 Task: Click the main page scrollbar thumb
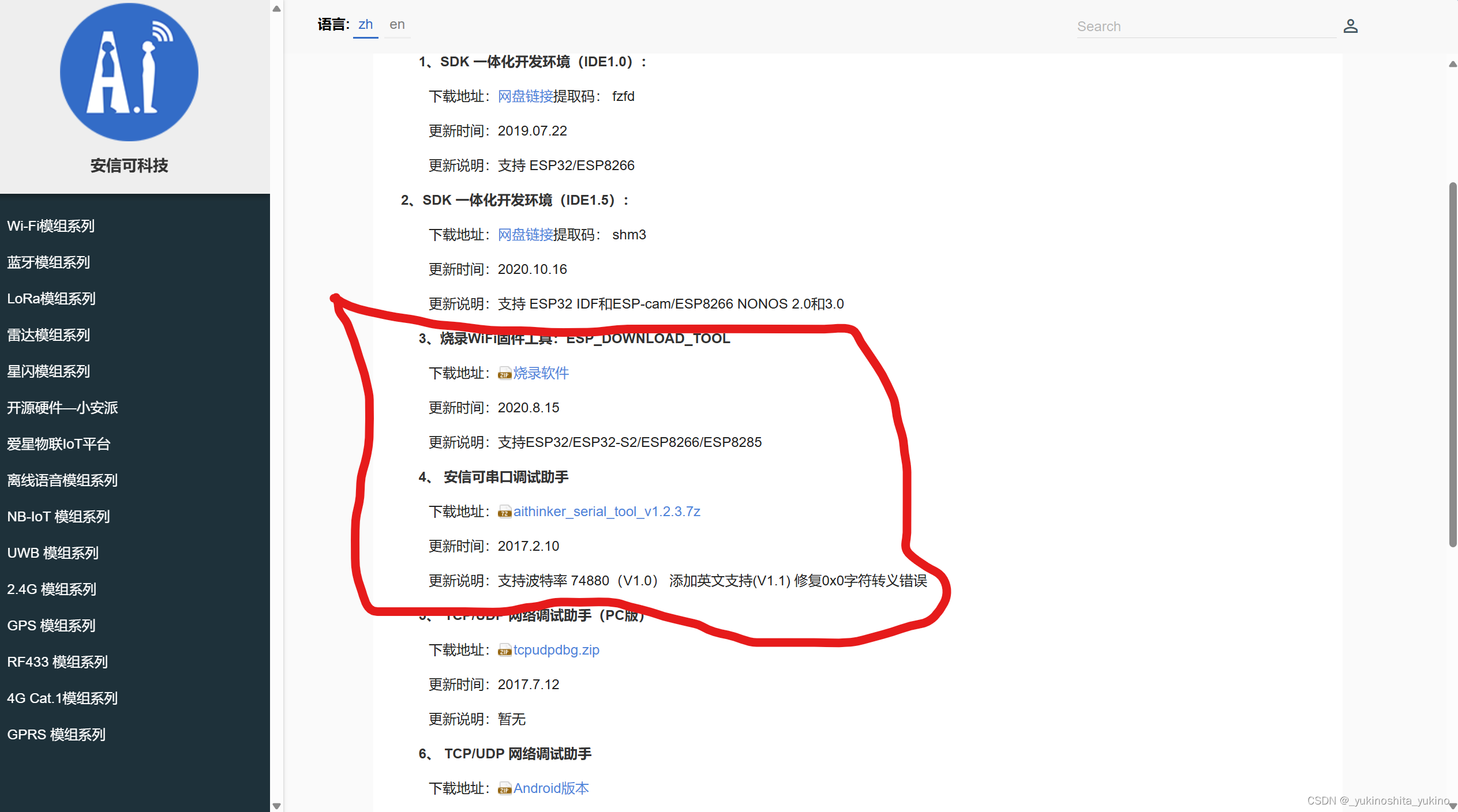click(1453, 364)
